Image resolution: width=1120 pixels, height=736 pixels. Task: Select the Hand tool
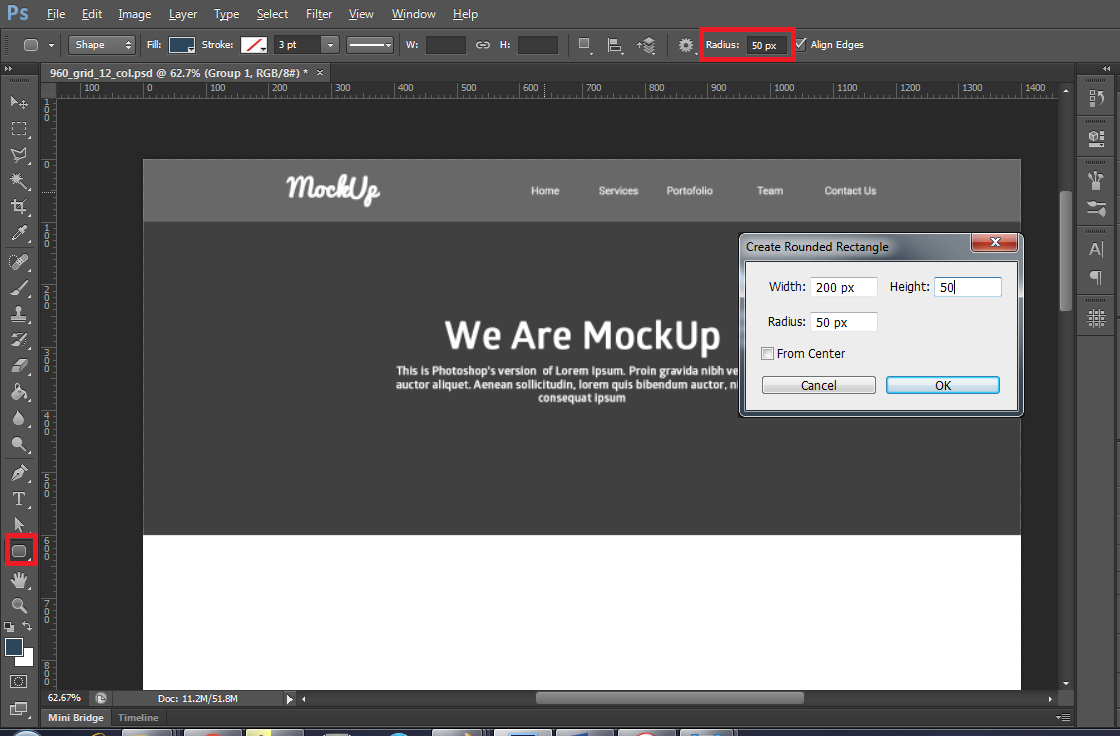(18, 579)
